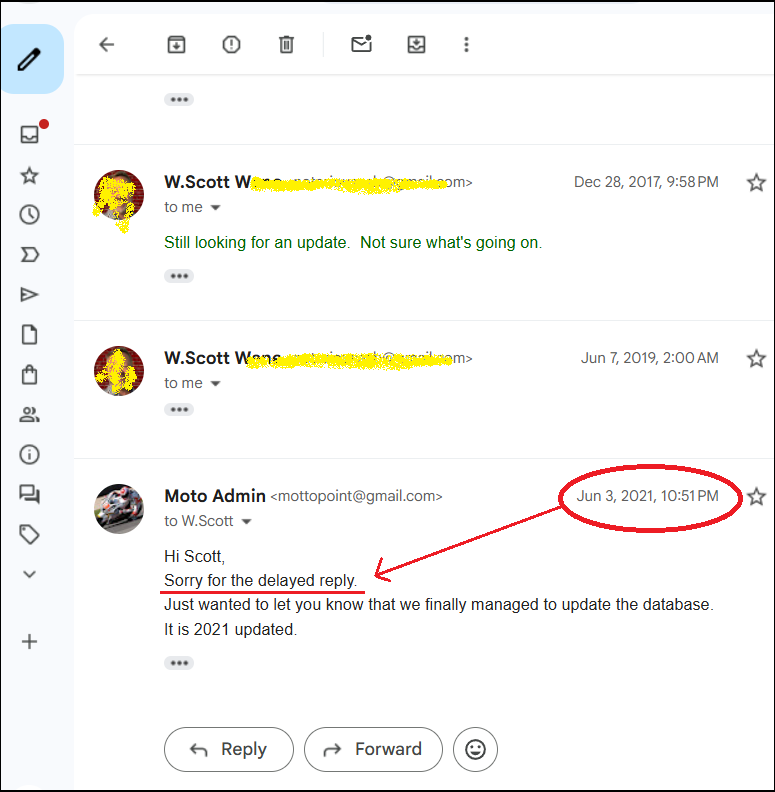Show recipient details for Dec 28, 2017 message
The width and height of the screenshot is (775, 792).
click(215, 208)
